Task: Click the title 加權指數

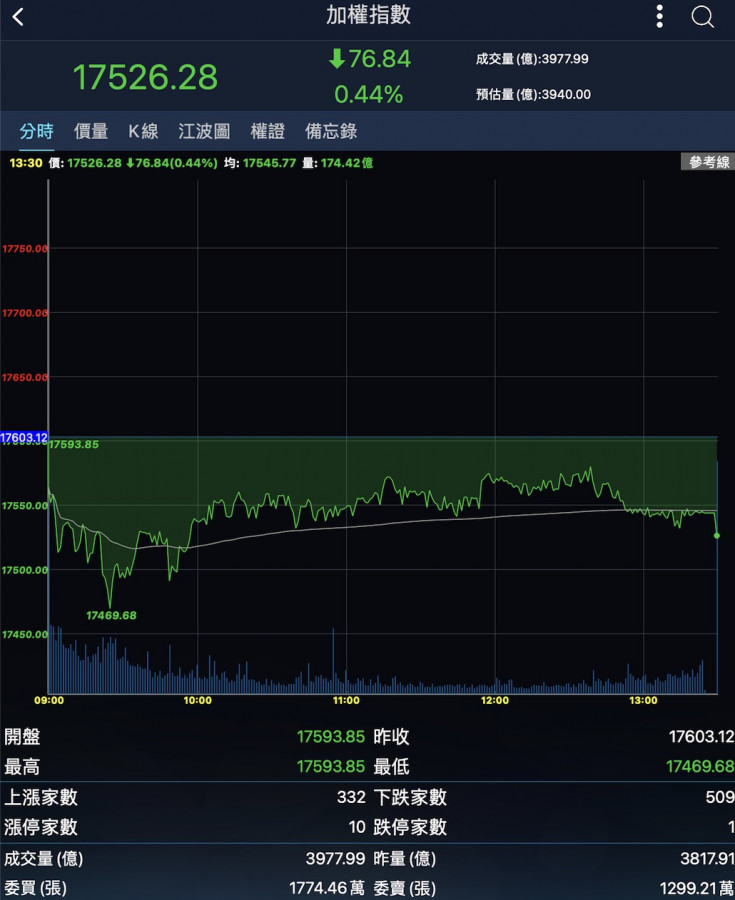Action: coord(368,15)
